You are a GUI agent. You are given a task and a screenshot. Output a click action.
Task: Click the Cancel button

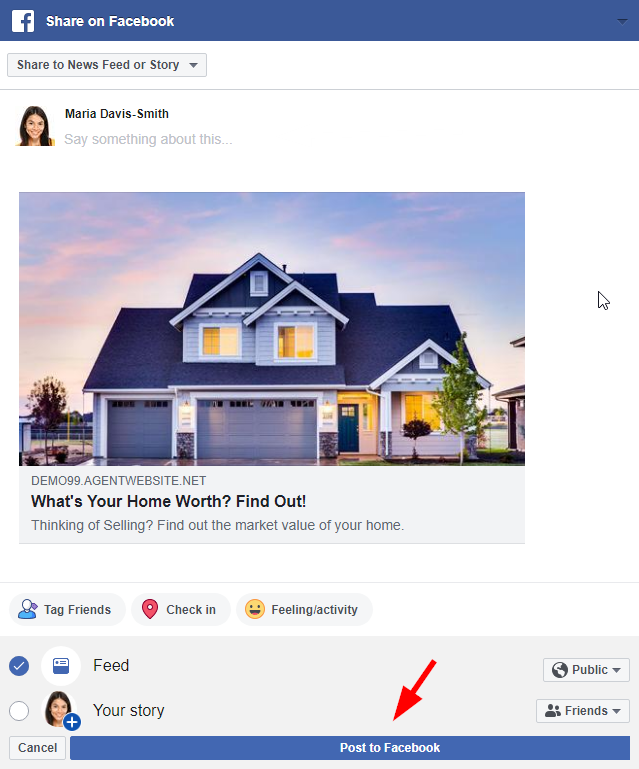click(37, 747)
